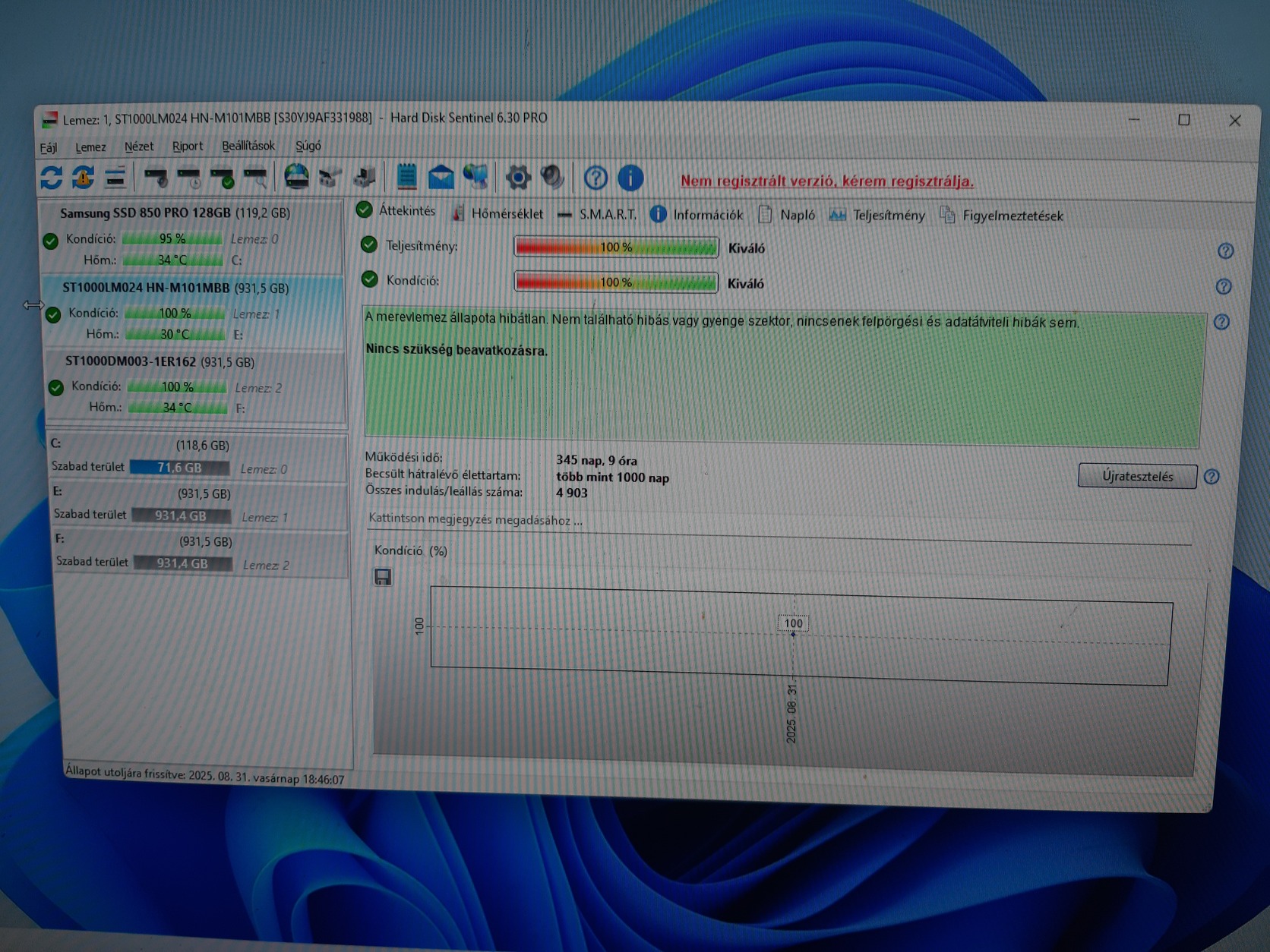Image resolution: width=1270 pixels, height=952 pixels.
Task: Click the drive list toolbar icon
Action: tap(115, 178)
